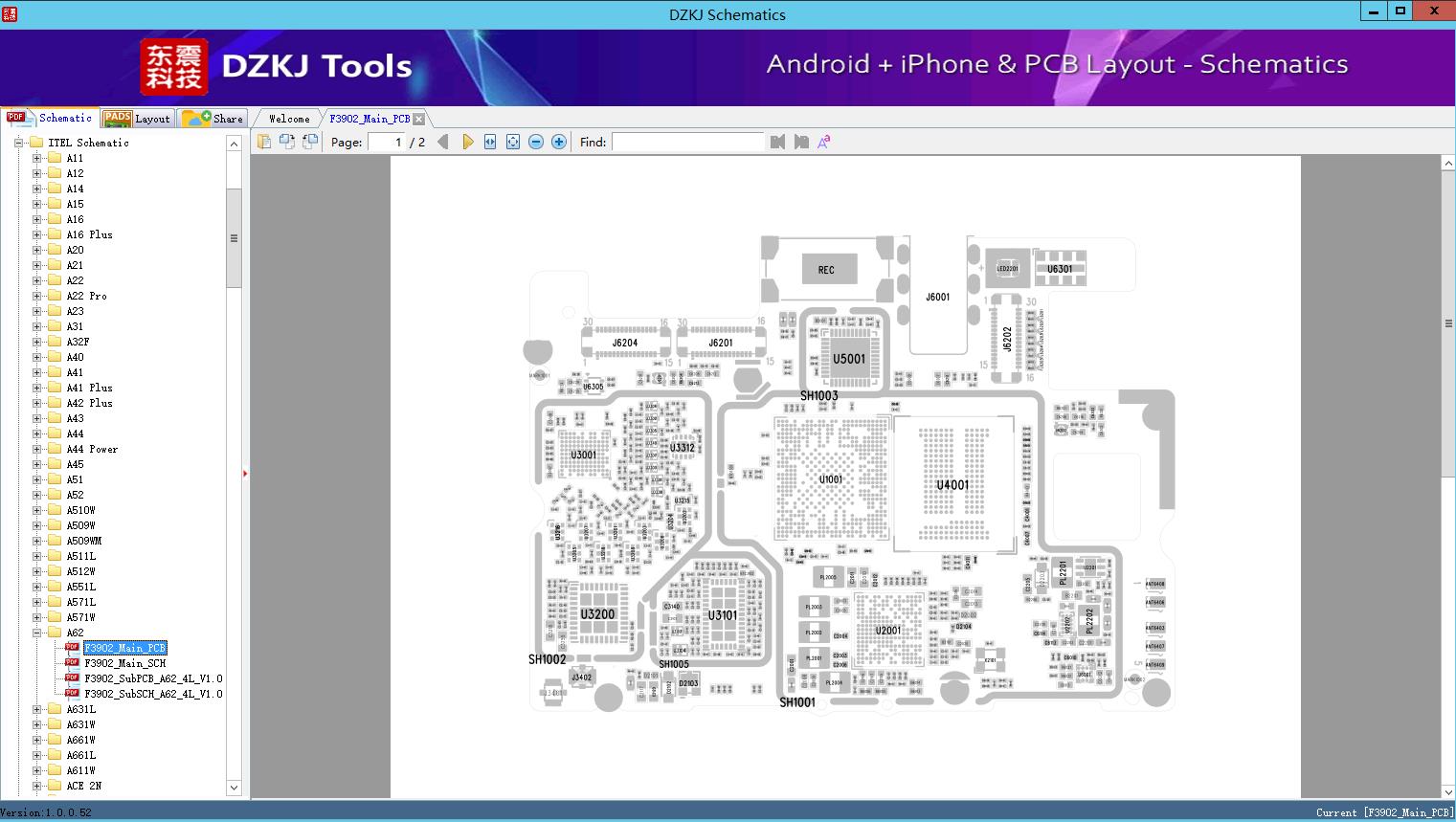Click the document viewer scroll-up arrow
This screenshot has height=822, width=1456.
(x=1447, y=164)
